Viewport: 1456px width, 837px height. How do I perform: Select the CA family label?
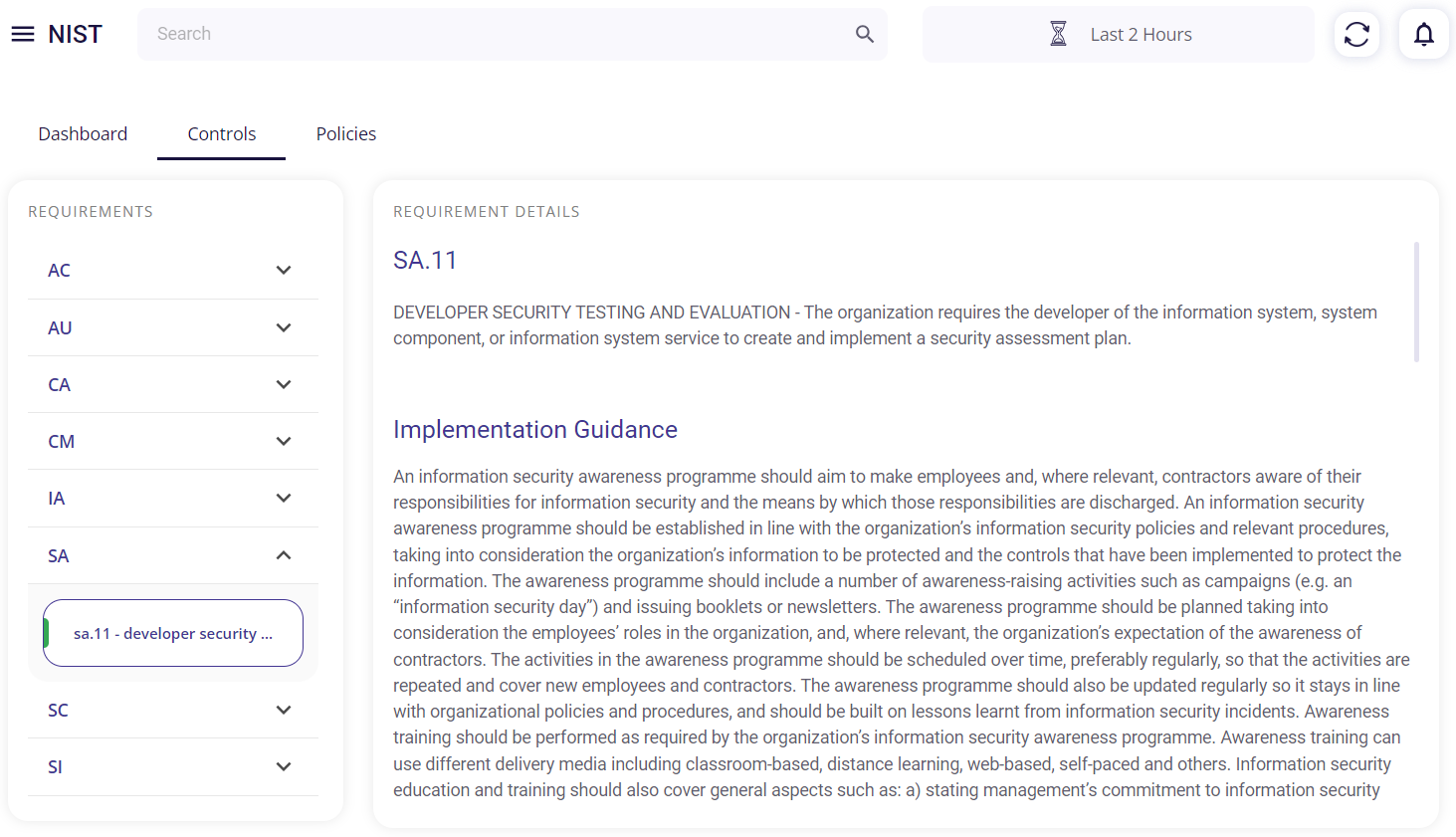pyautogui.click(x=59, y=384)
